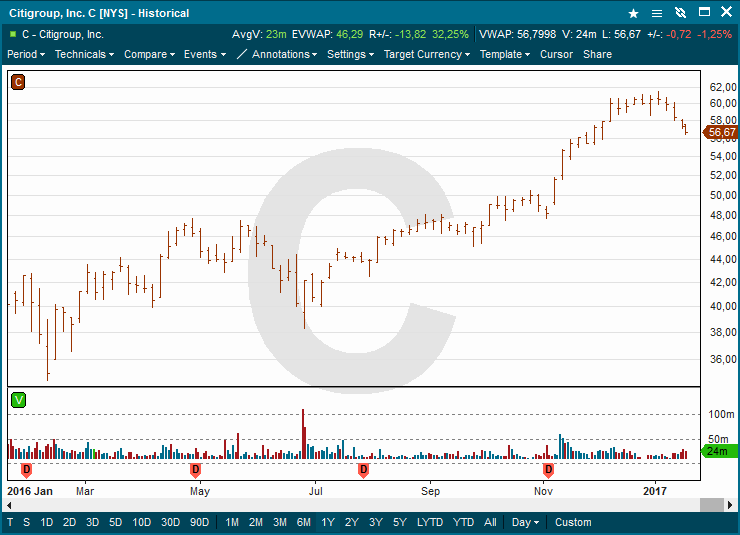Image resolution: width=740 pixels, height=535 pixels.
Task: Click the horizontal scrollbar thumb
Action: [x=712, y=505]
